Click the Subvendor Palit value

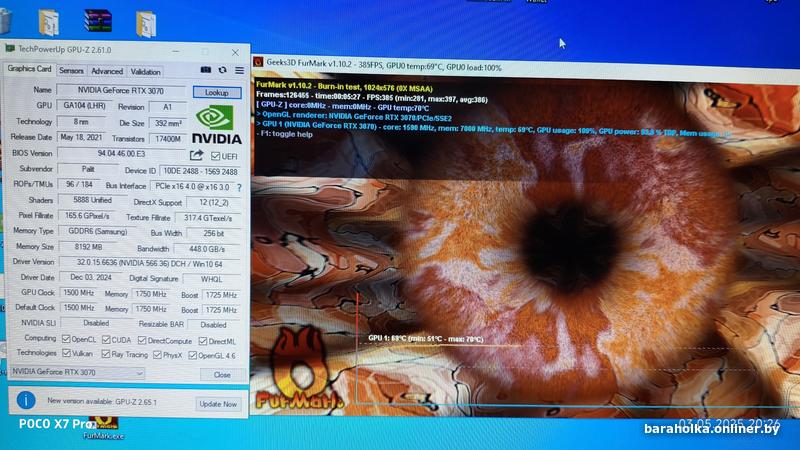click(x=88, y=169)
